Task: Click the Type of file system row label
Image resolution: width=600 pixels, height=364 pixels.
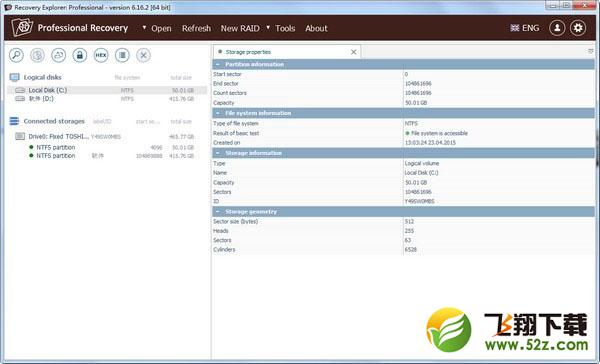Action: tap(236, 124)
